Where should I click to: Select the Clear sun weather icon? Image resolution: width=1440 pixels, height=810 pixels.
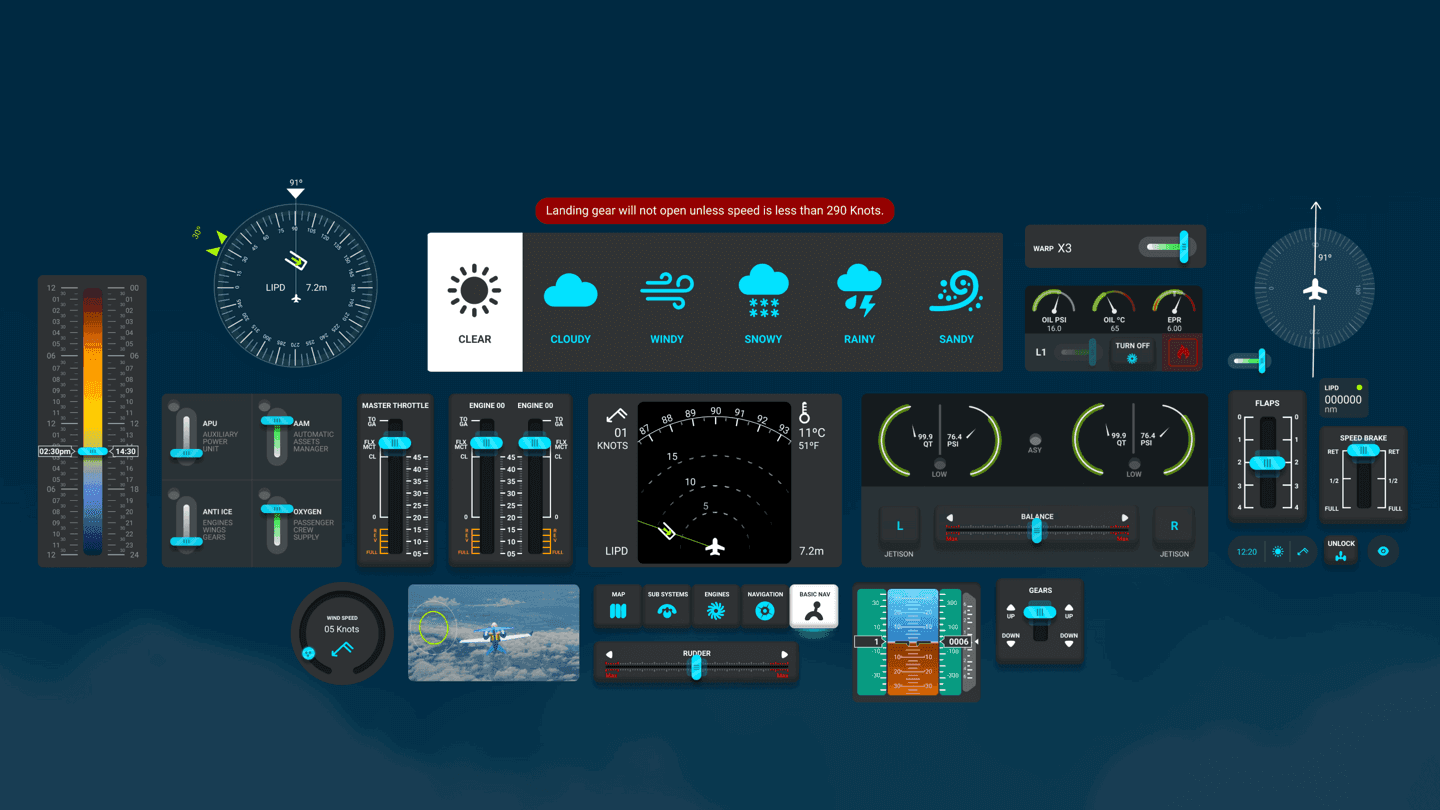click(x=474, y=291)
